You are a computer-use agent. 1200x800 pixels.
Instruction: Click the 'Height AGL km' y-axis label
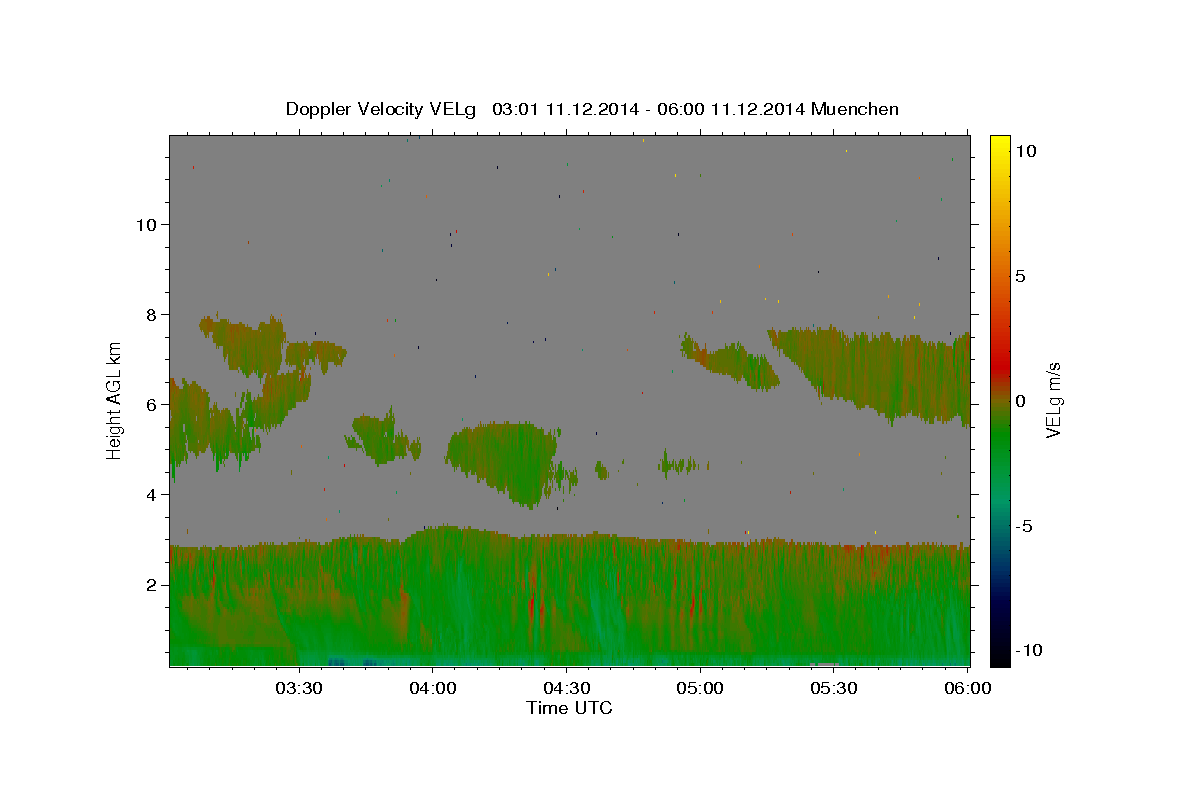pos(115,400)
